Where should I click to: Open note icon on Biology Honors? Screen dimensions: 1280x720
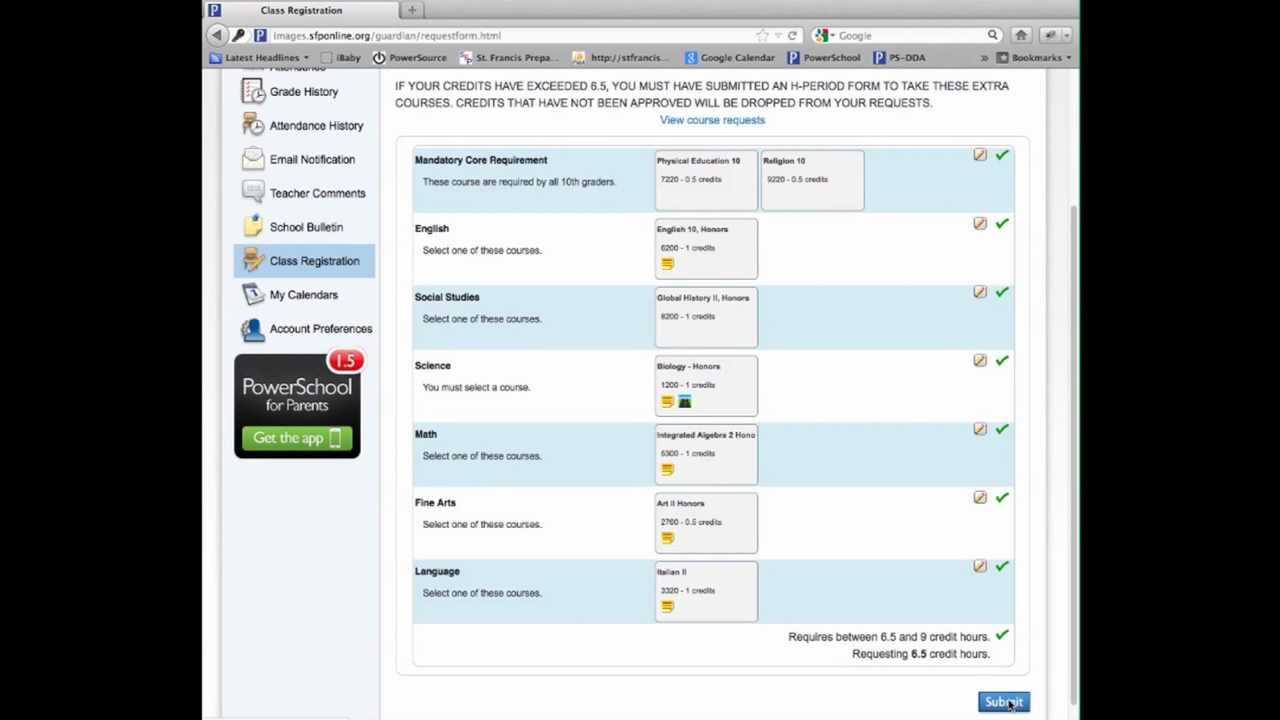(x=667, y=401)
